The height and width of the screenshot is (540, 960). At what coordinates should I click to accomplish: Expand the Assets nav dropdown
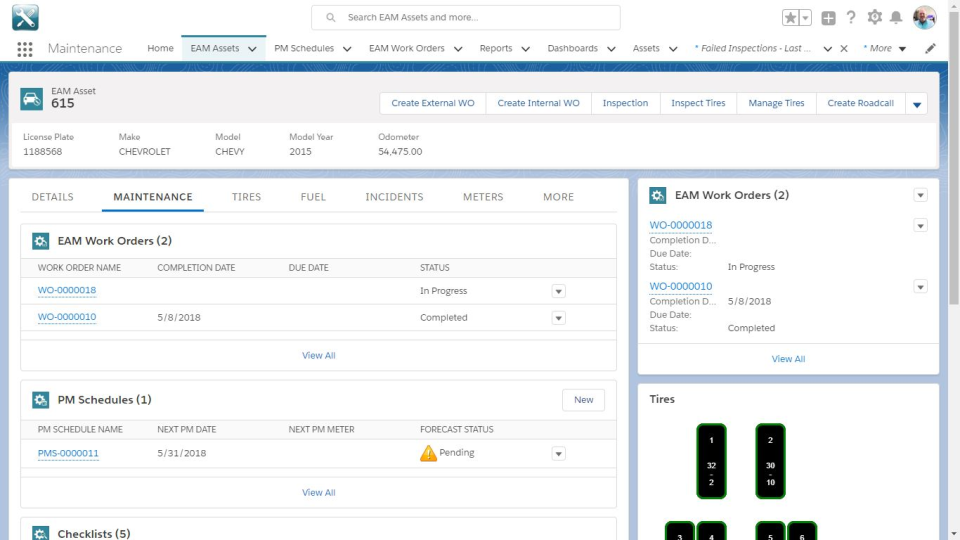(x=673, y=49)
